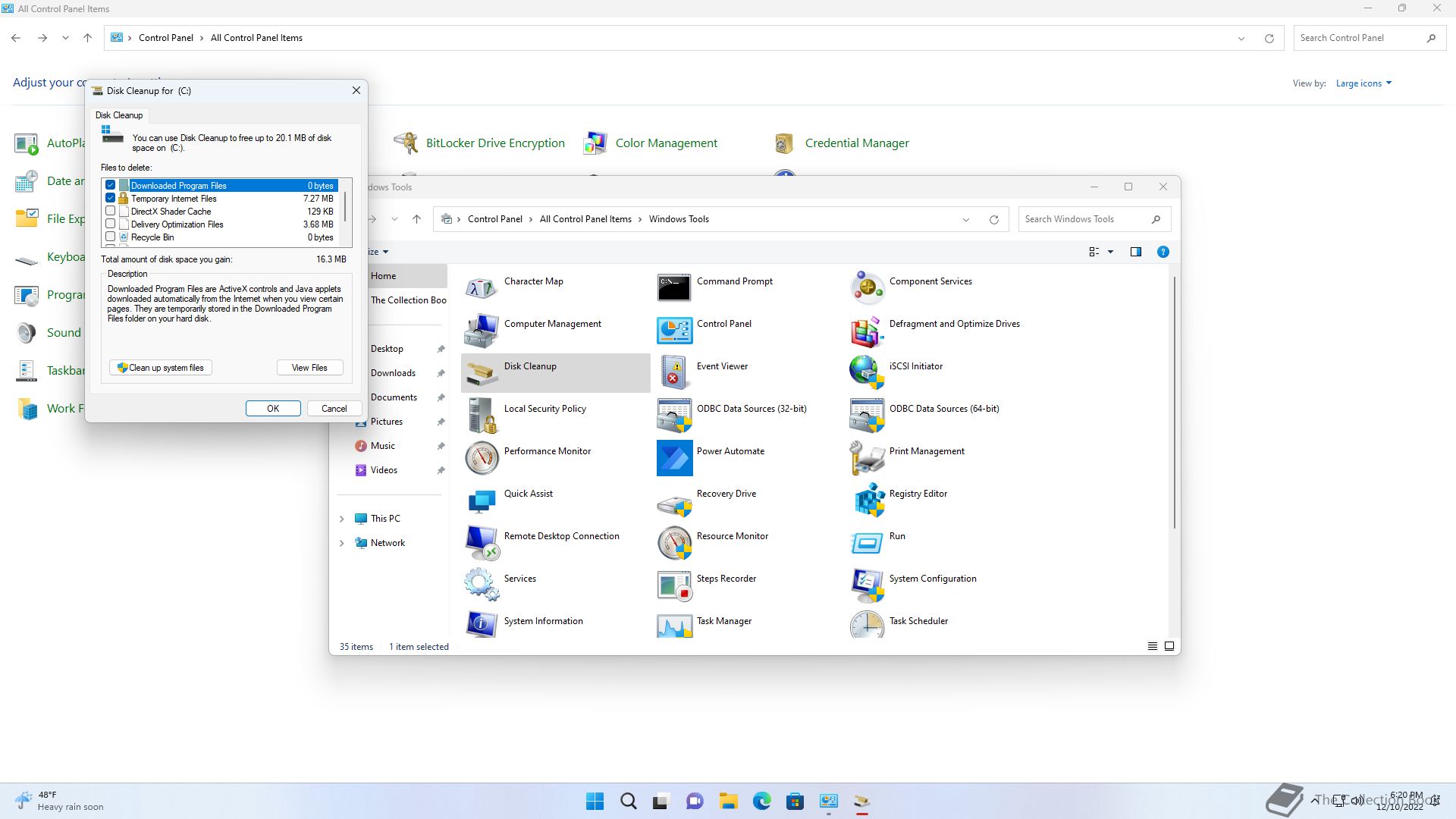Image resolution: width=1456 pixels, height=819 pixels.
Task: Open Control Panel address bar history dropdown
Action: coord(1241,39)
